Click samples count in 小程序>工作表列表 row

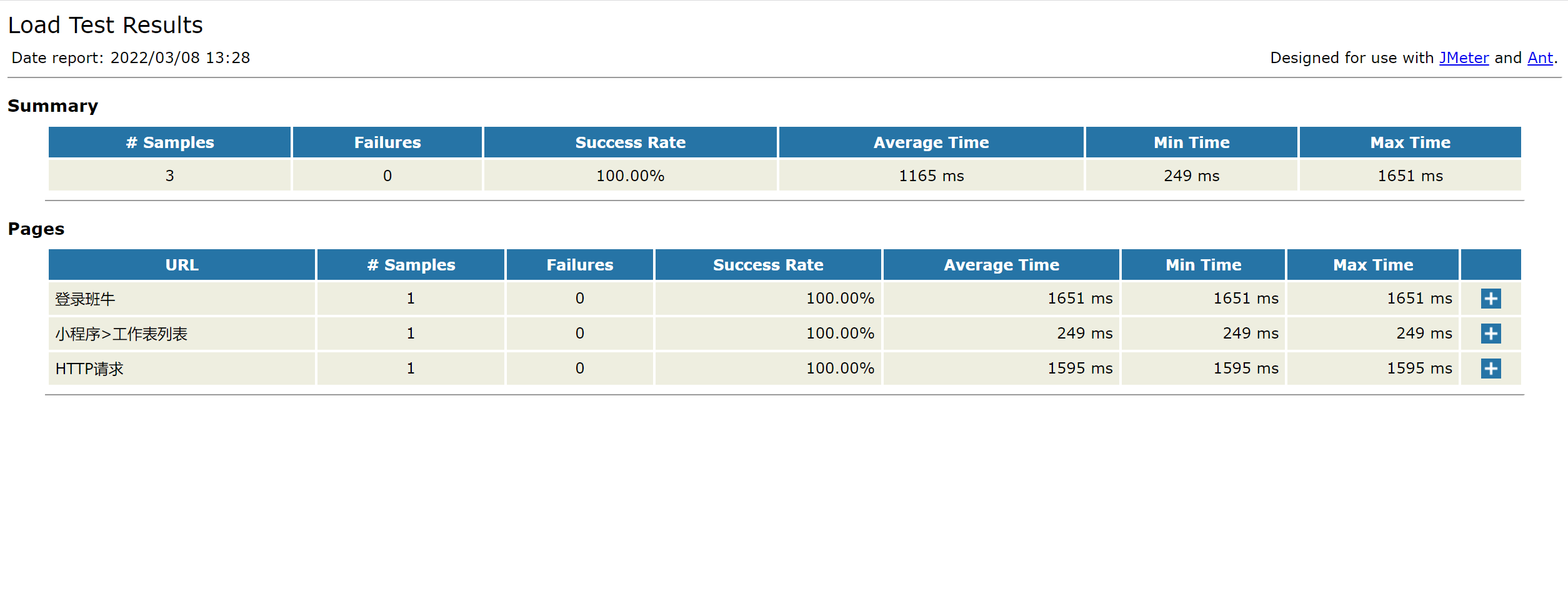[411, 334]
